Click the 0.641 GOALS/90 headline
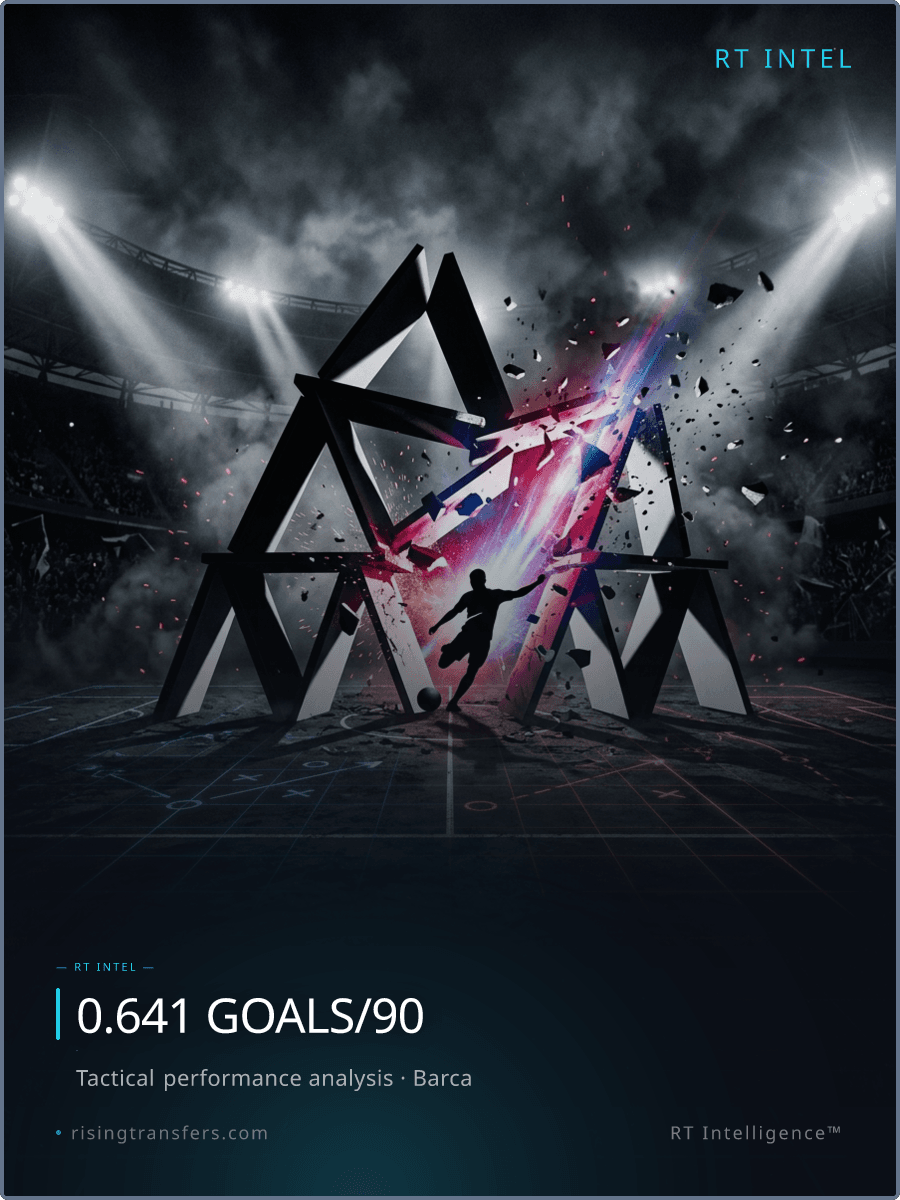This screenshot has width=900, height=1200. pos(250,1016)
